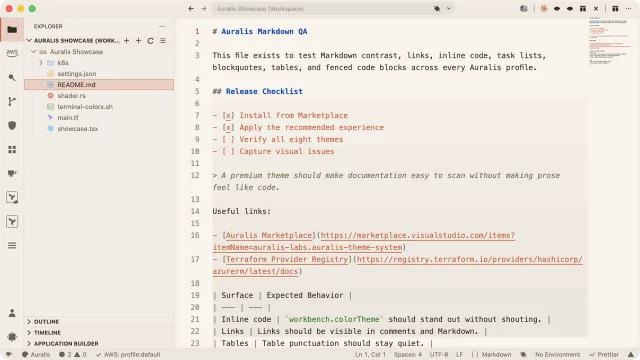Click the Auralis Showcase command center search box
Viewport: 640px width, 360px height.
(x=333, y=9)
